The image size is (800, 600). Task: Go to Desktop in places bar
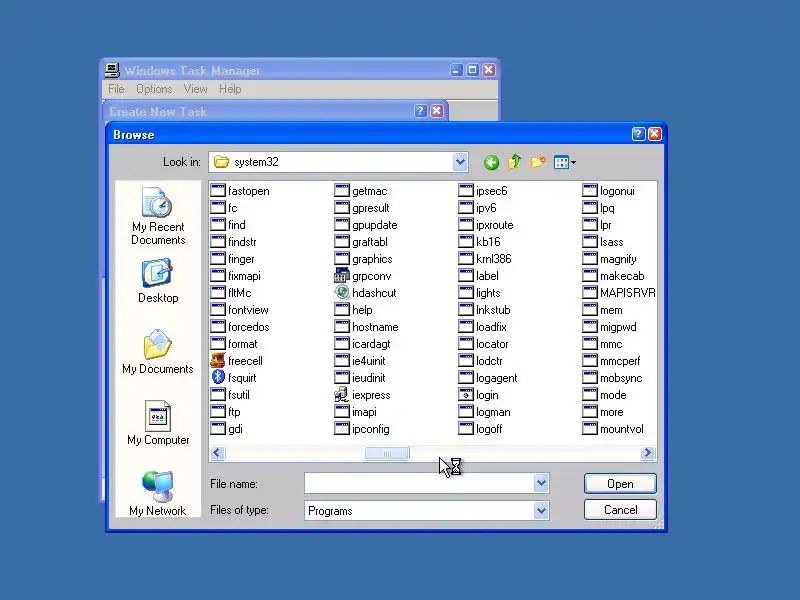[158, 281]
